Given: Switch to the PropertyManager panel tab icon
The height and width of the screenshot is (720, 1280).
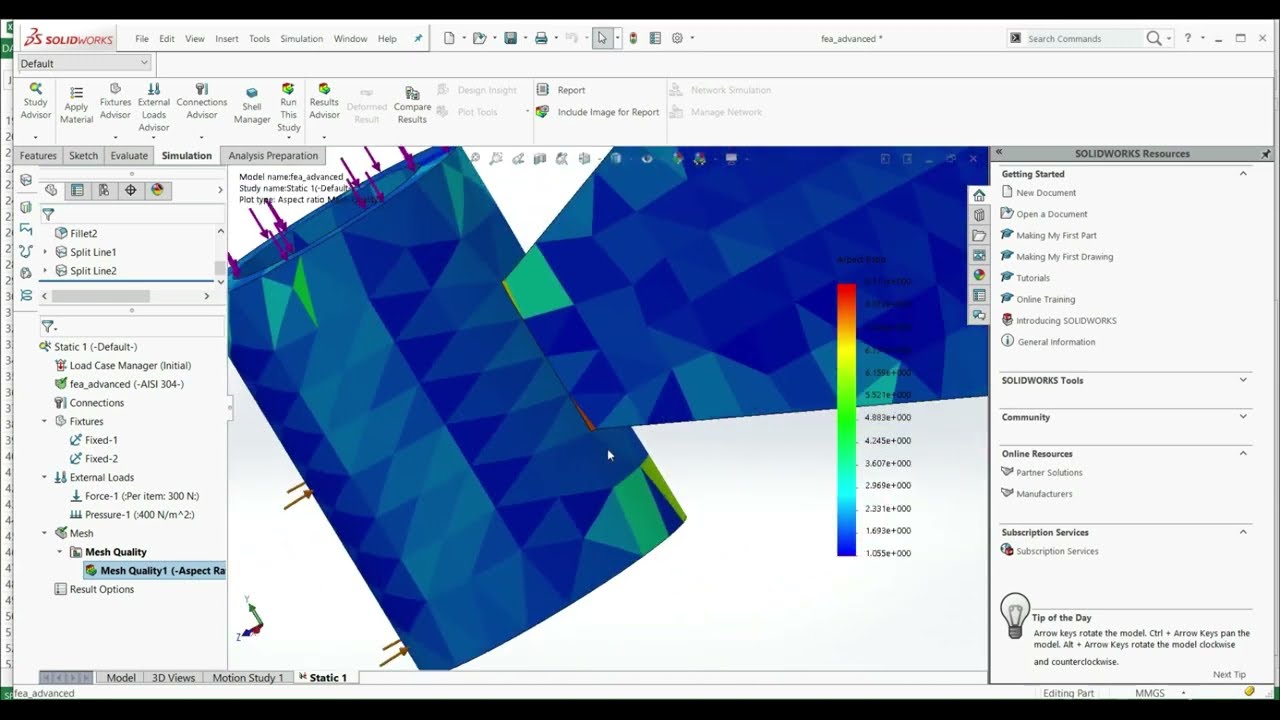Looking at the screenshot, I should [77, 190].
